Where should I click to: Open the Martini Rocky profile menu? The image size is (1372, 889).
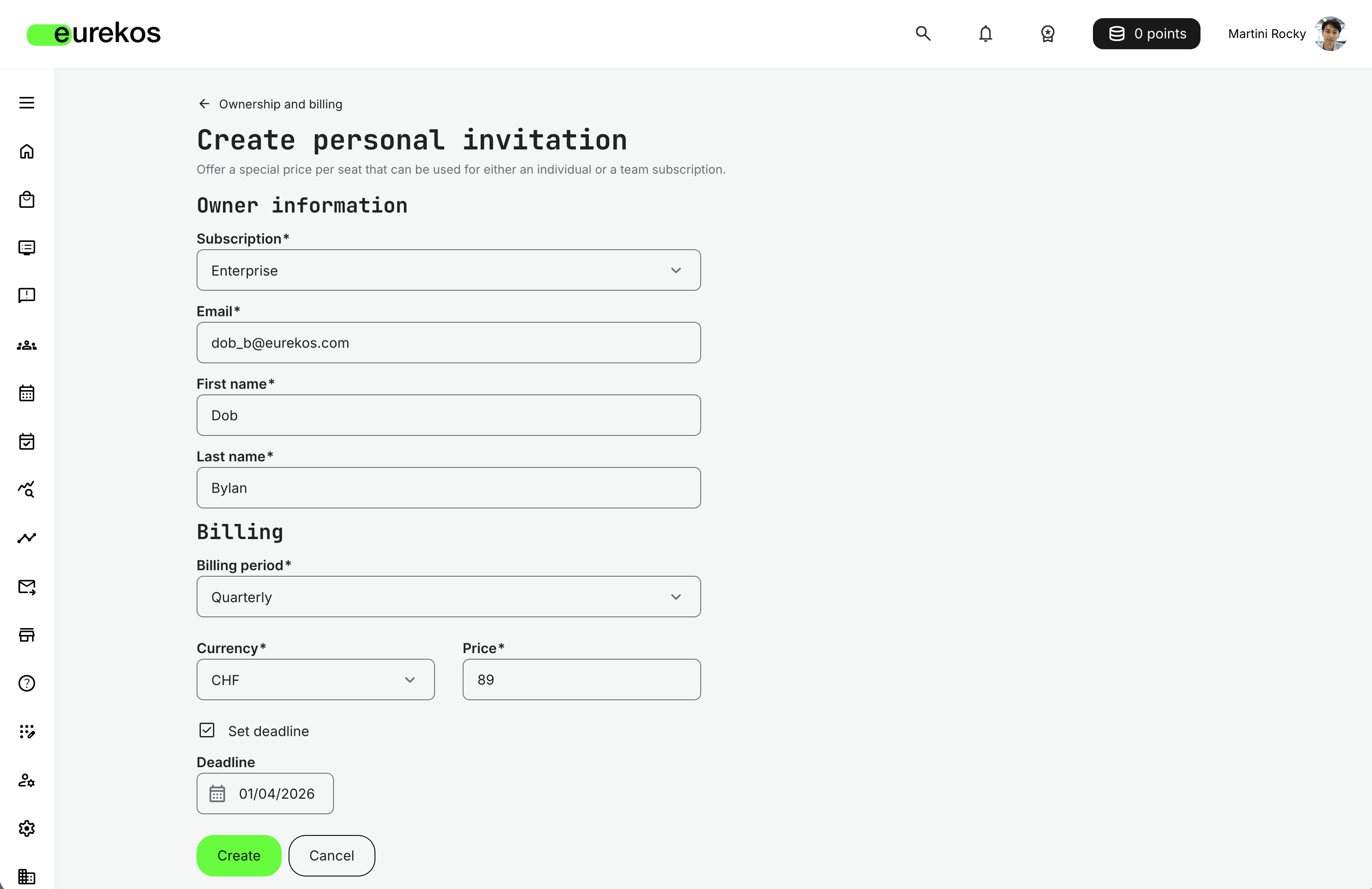tap(1287, 33)
